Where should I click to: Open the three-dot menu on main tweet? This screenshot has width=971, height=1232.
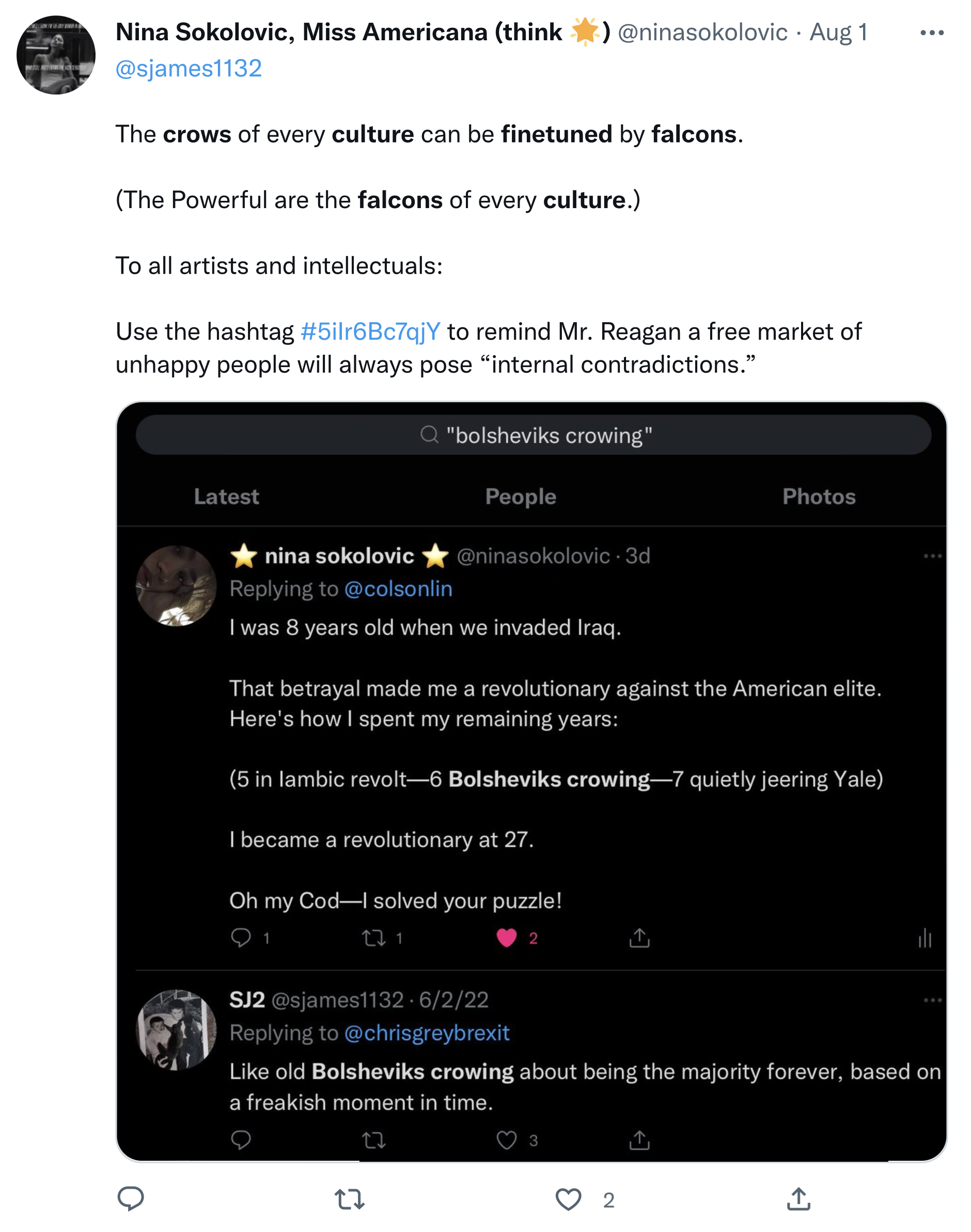pyautogui.click(x=932, y=33)
